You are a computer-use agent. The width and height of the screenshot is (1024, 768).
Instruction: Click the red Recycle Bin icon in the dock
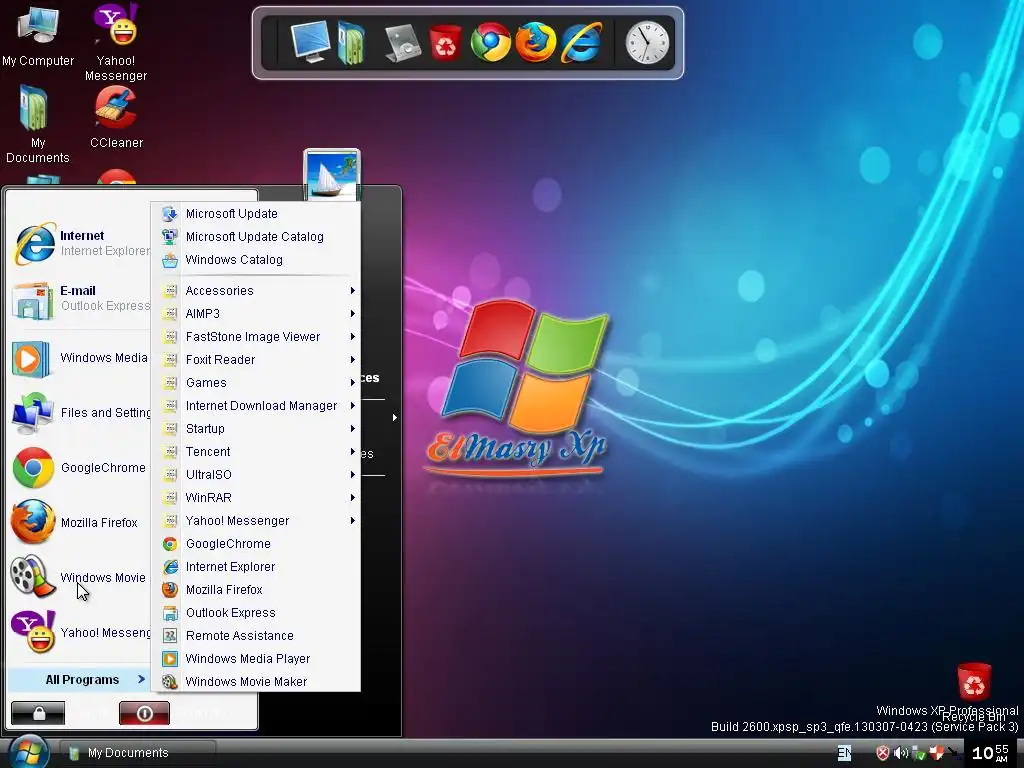point(445,42)
